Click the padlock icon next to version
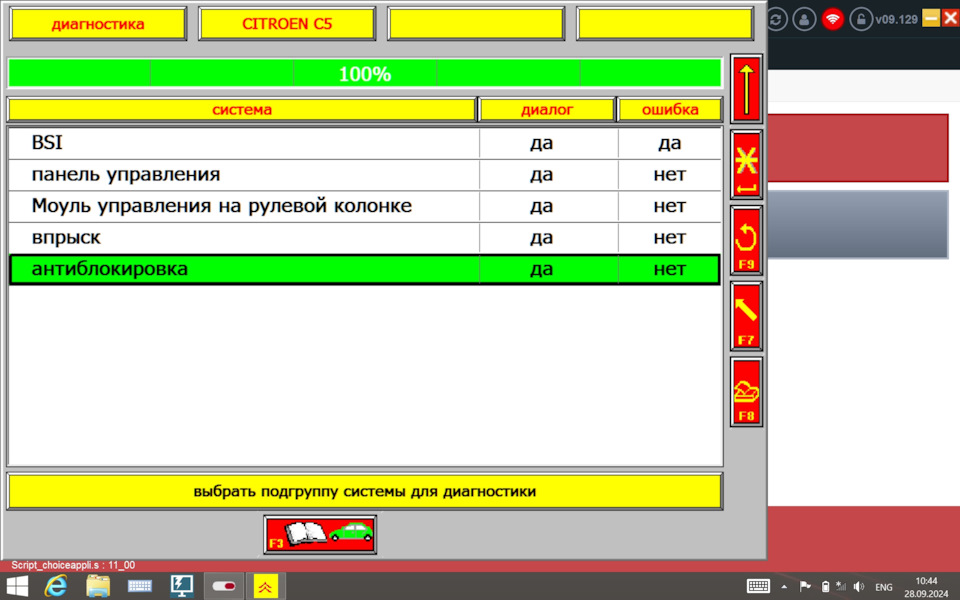Image resolution: width=960 pixels, height=600 pixels. coord(861,19)
